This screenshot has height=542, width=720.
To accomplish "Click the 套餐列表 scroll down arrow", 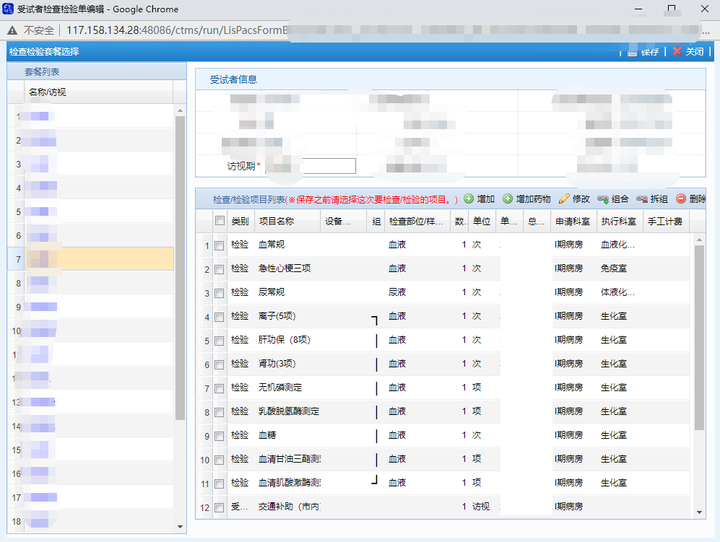I will (x=180, y=527).
